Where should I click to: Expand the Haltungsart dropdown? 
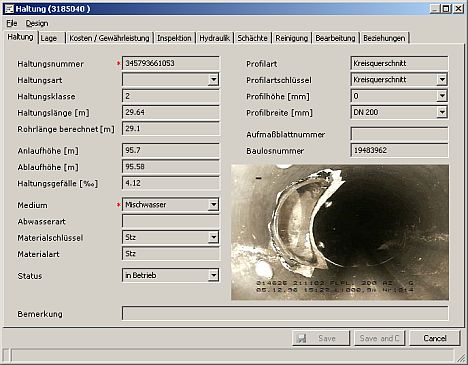(213, 80)
